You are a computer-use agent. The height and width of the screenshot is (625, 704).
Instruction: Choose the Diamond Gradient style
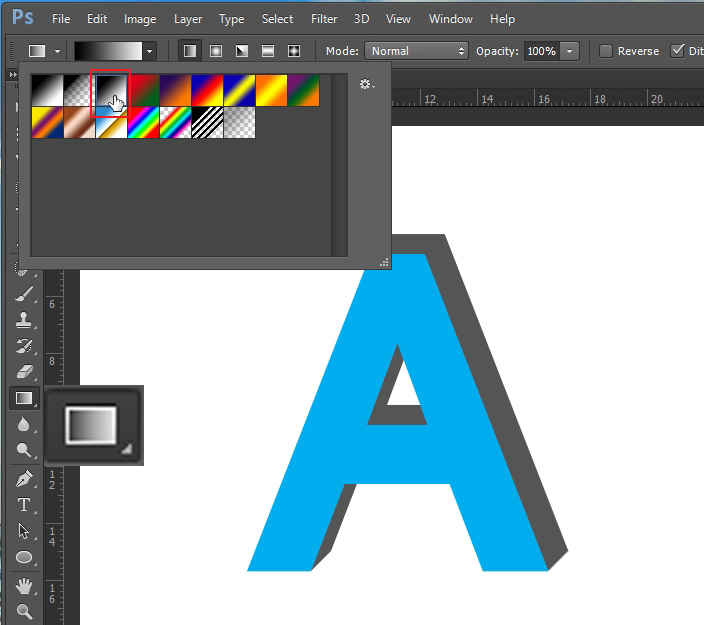tap(294, 51)
